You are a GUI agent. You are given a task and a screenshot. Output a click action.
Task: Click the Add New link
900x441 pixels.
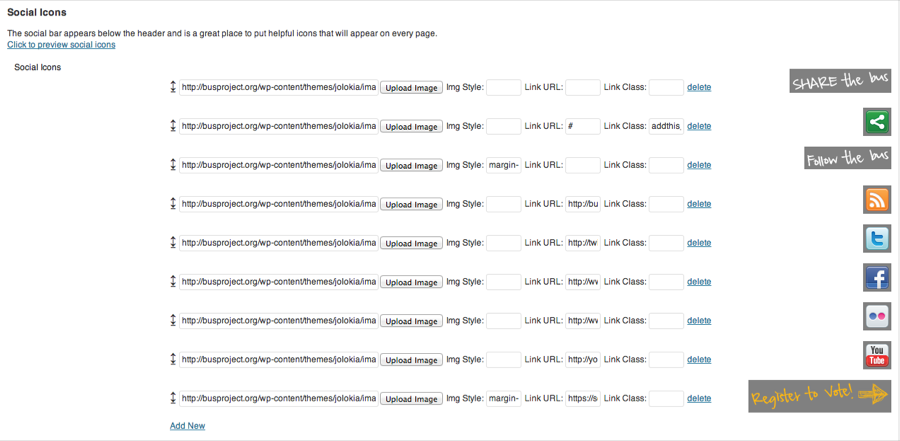pyautogui.click(x=188, y=425)
